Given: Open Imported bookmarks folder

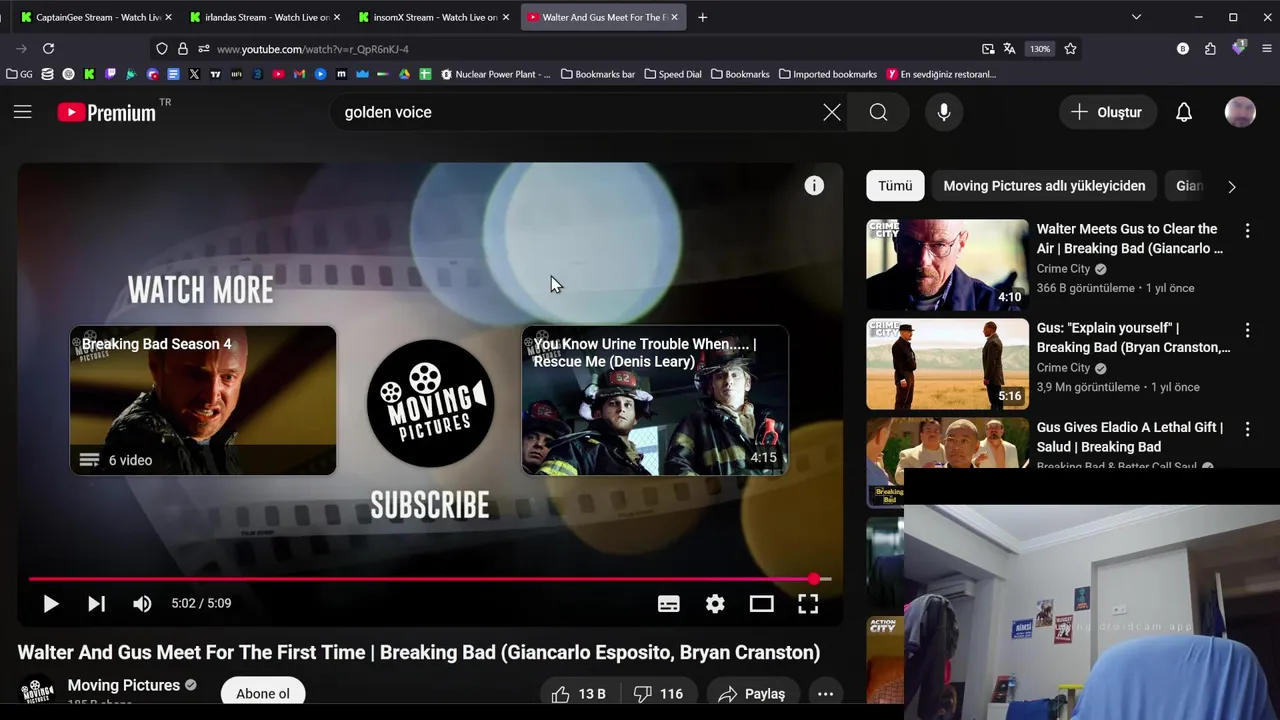Looking at the screenshot, I should click(x=828, y=74).
